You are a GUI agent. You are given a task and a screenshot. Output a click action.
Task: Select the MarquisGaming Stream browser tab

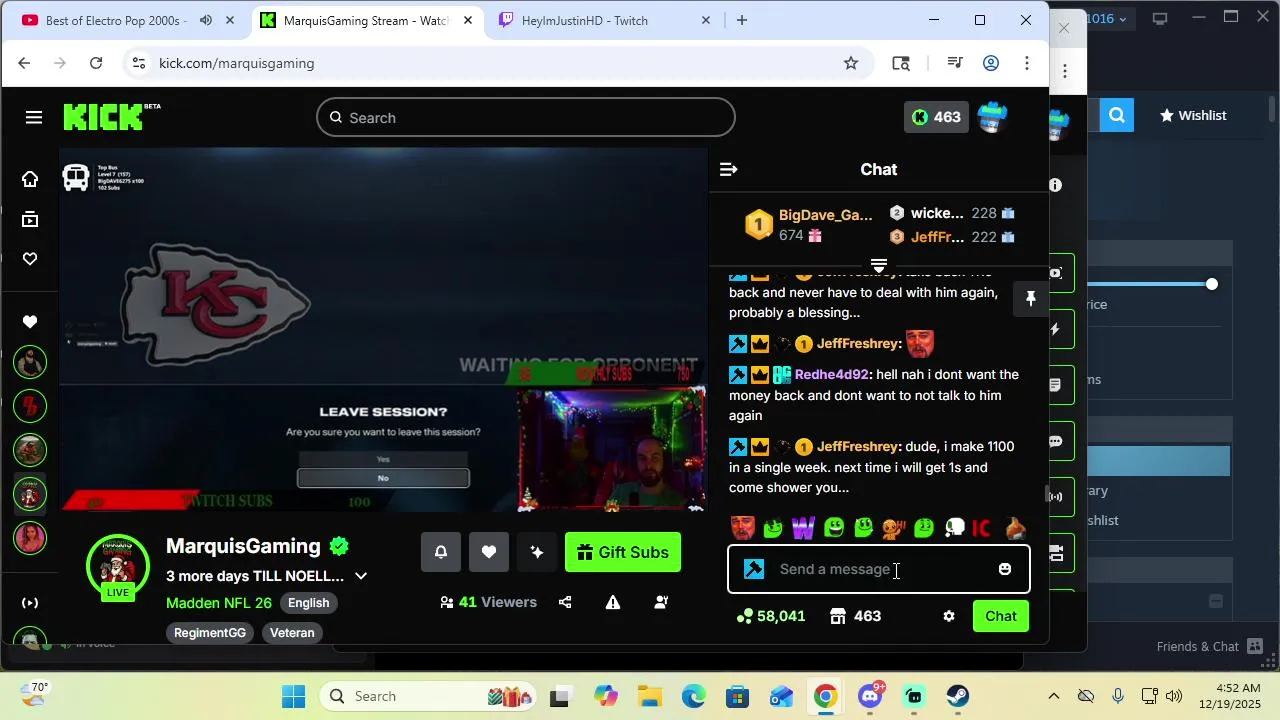366,20
